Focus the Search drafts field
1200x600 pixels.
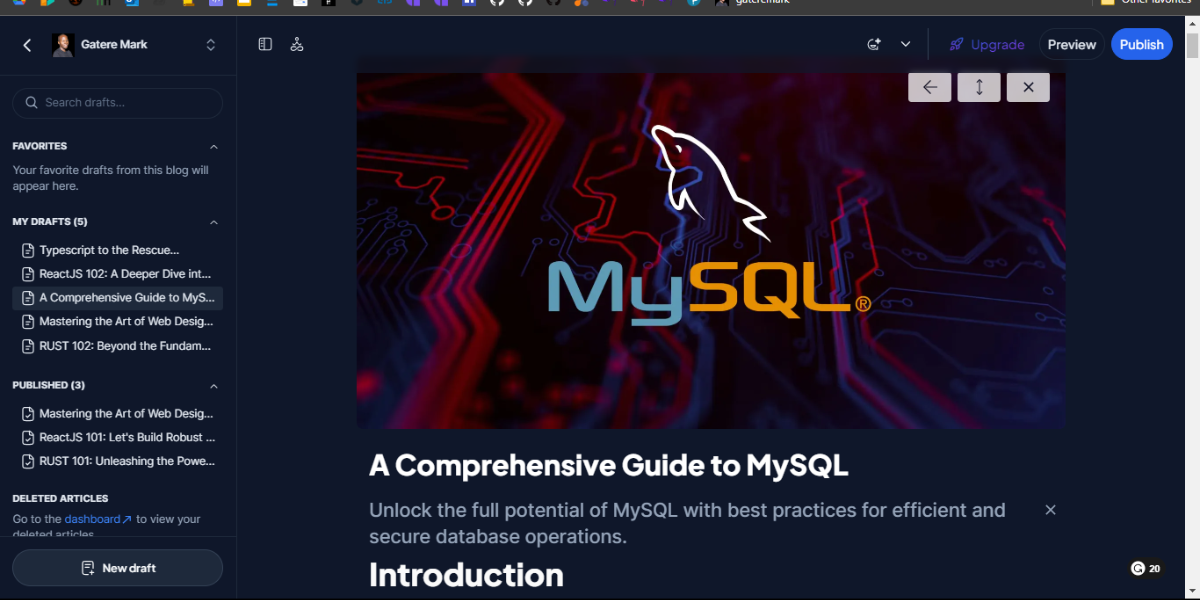point(117,103)
